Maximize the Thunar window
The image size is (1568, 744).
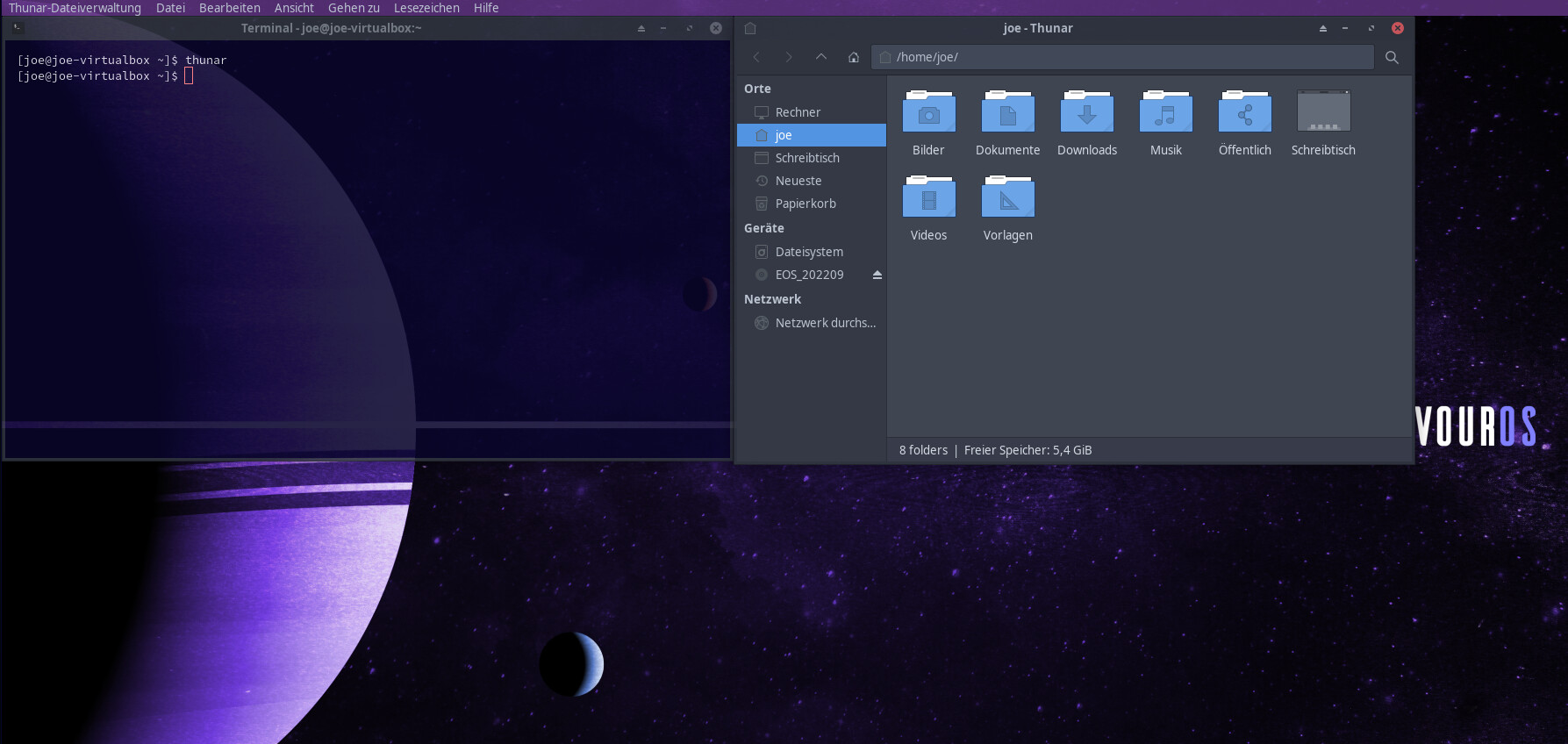[1371, 28]
